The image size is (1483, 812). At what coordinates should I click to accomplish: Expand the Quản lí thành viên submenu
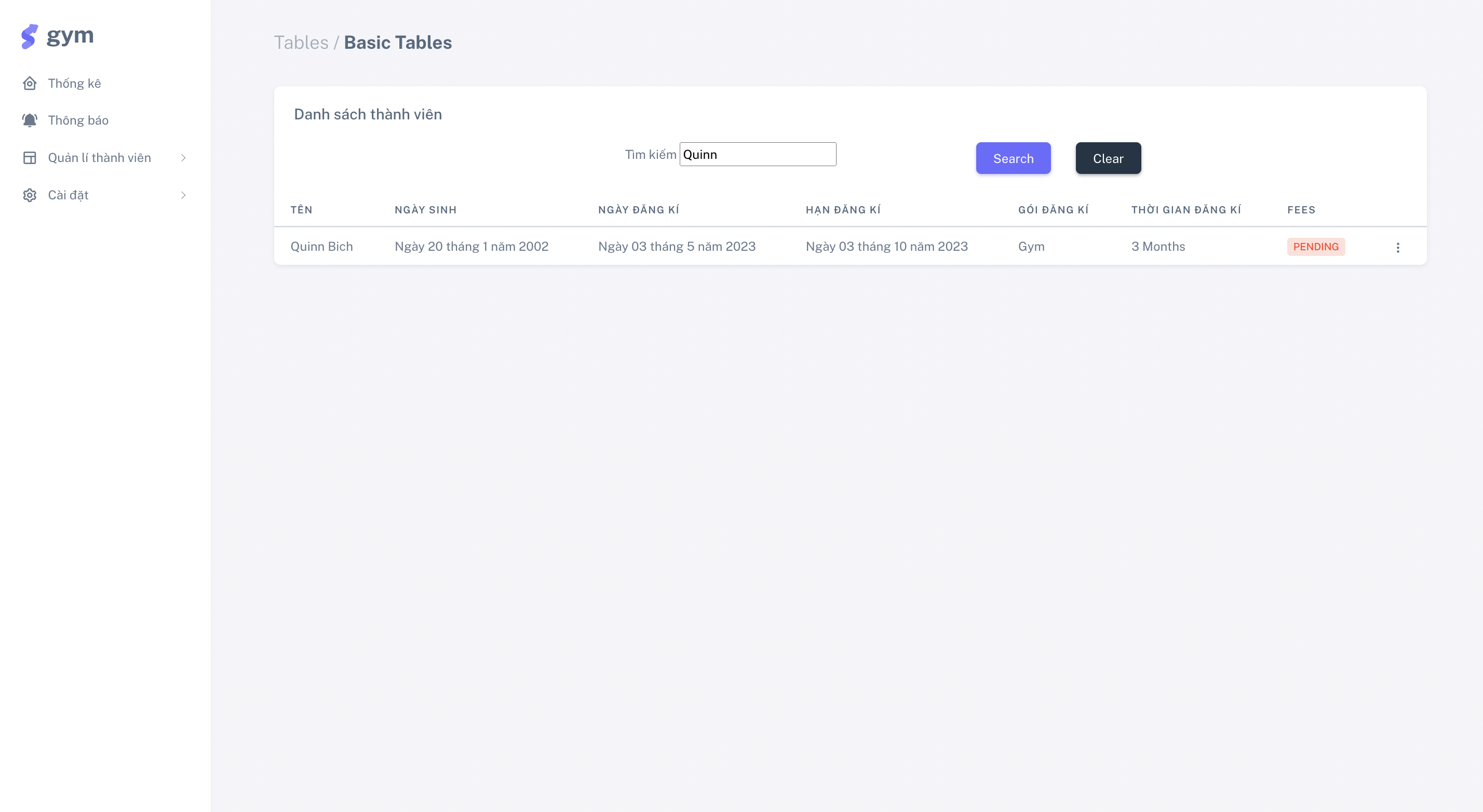tap(183, 157)
